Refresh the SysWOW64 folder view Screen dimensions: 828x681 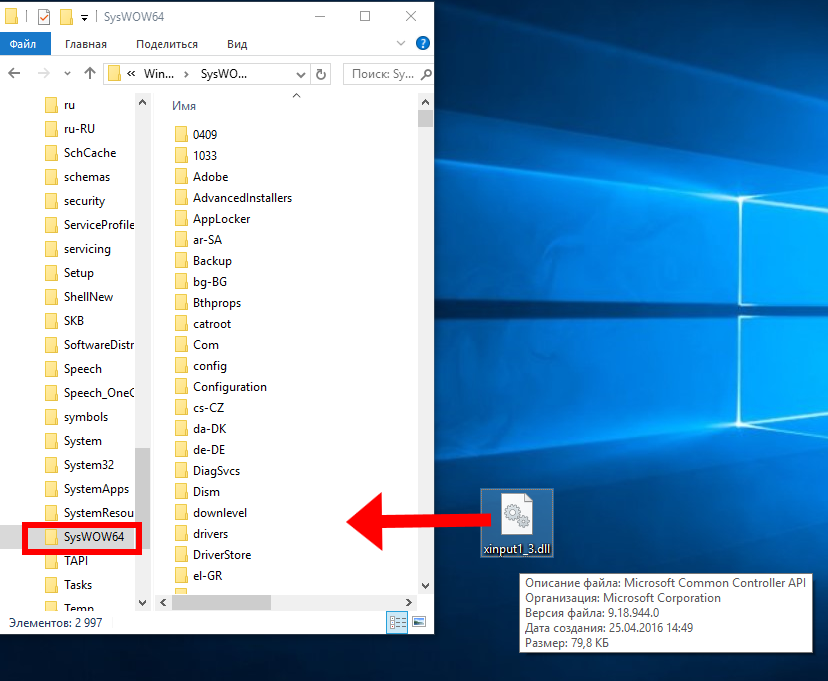(321, 74)
